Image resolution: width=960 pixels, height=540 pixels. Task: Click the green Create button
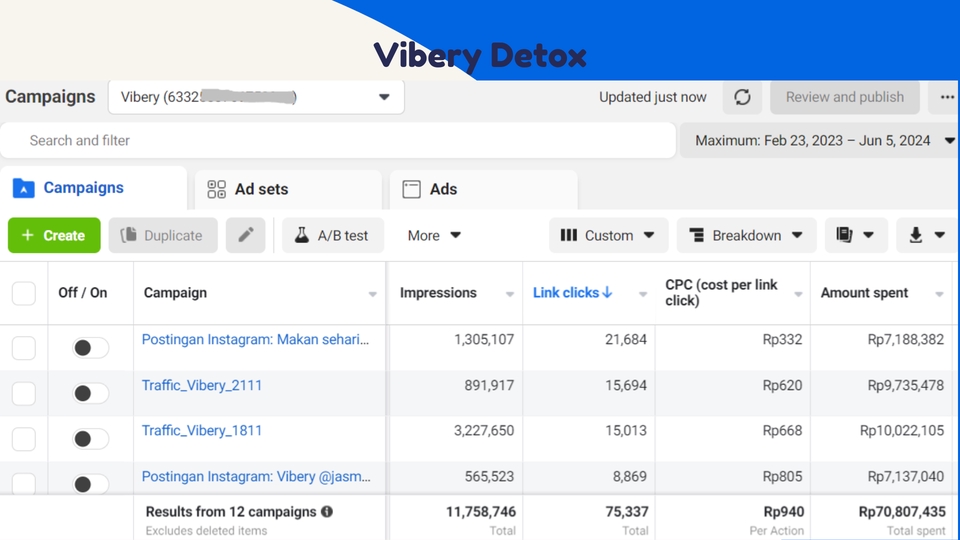point(54,235)
